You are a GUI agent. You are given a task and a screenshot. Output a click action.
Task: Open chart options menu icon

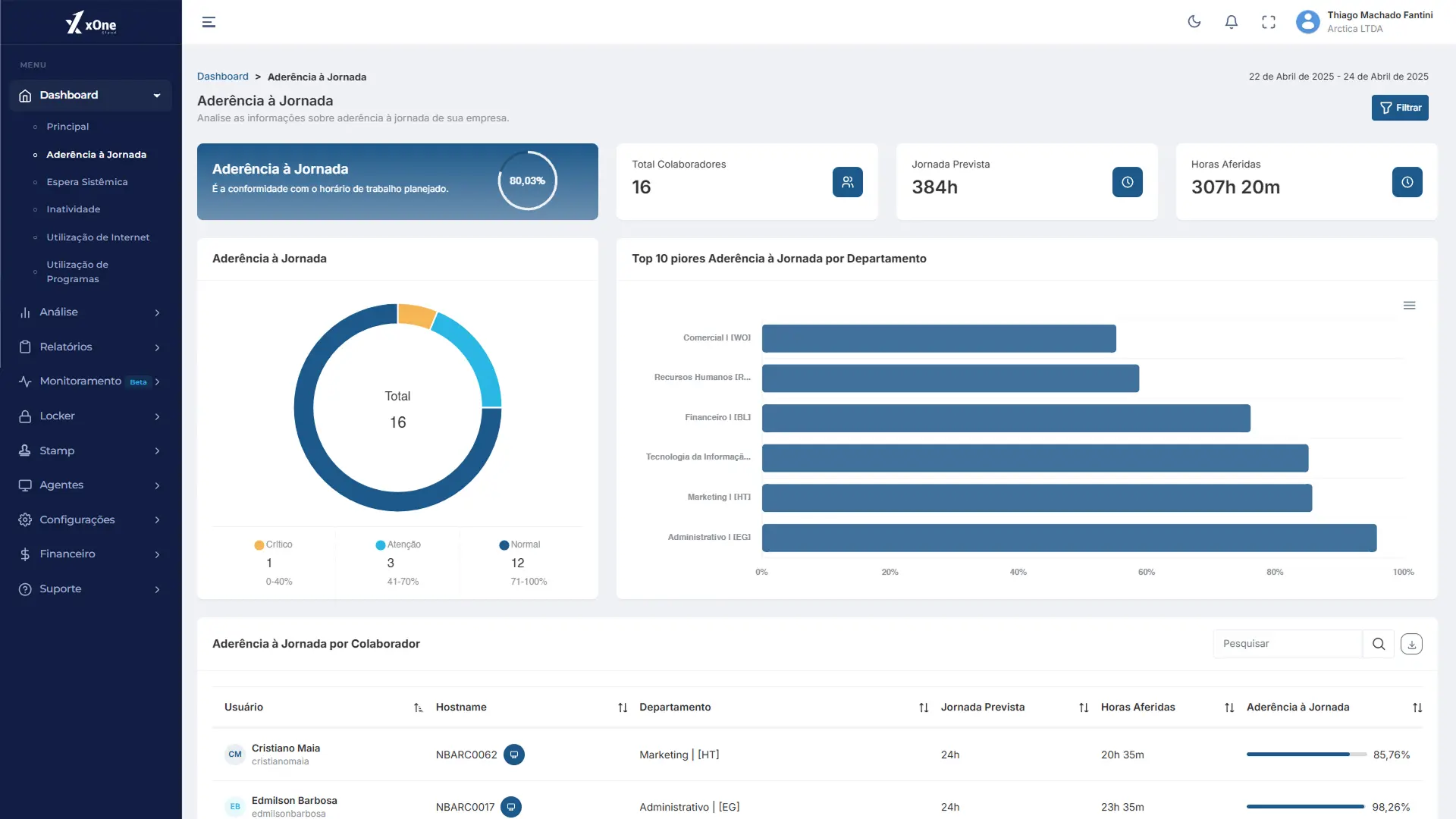point(1409,306)
